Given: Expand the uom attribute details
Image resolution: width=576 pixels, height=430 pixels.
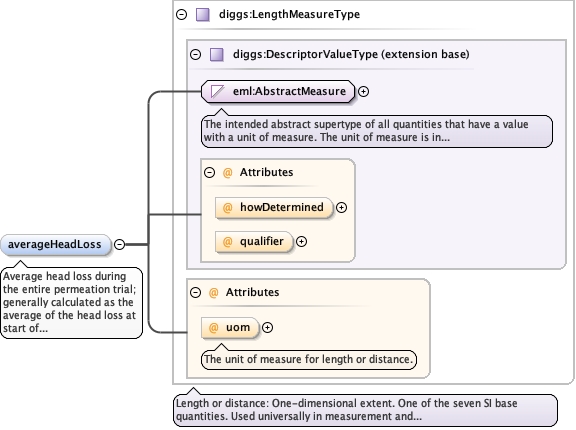Looking at the screenshot, I should click(x=267, y=328).
